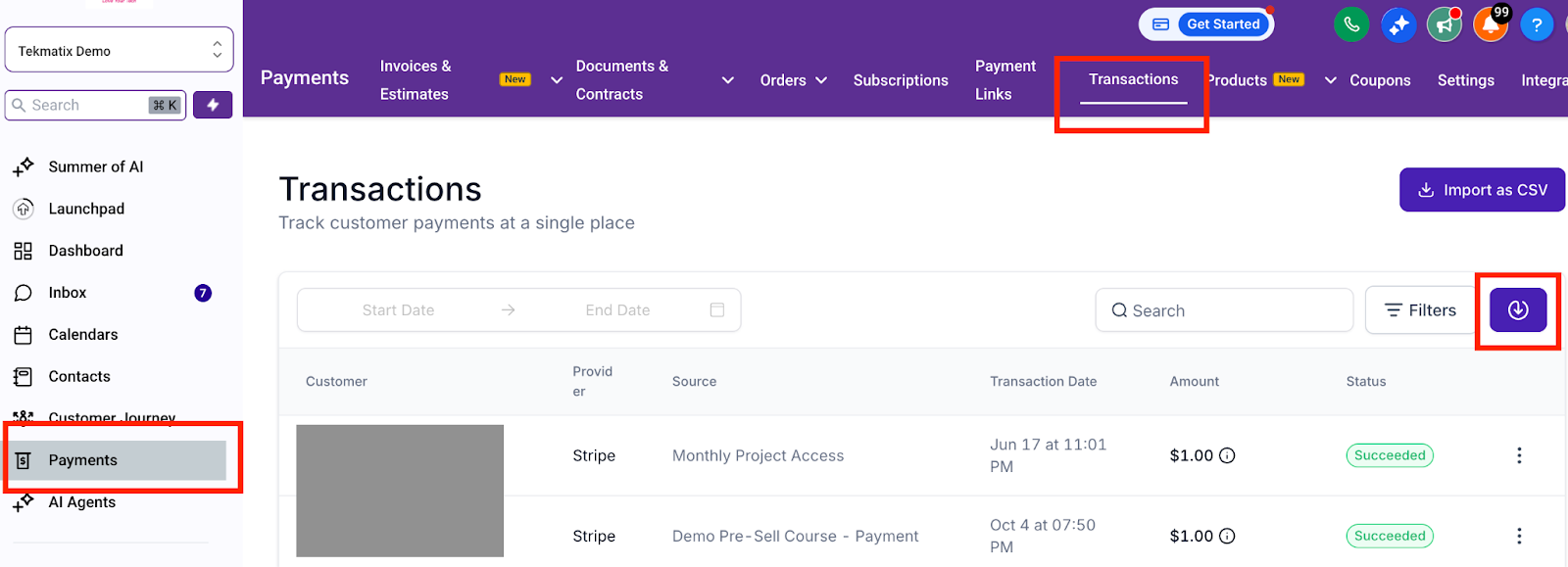Click the transactions Search field

[1224, 310]
